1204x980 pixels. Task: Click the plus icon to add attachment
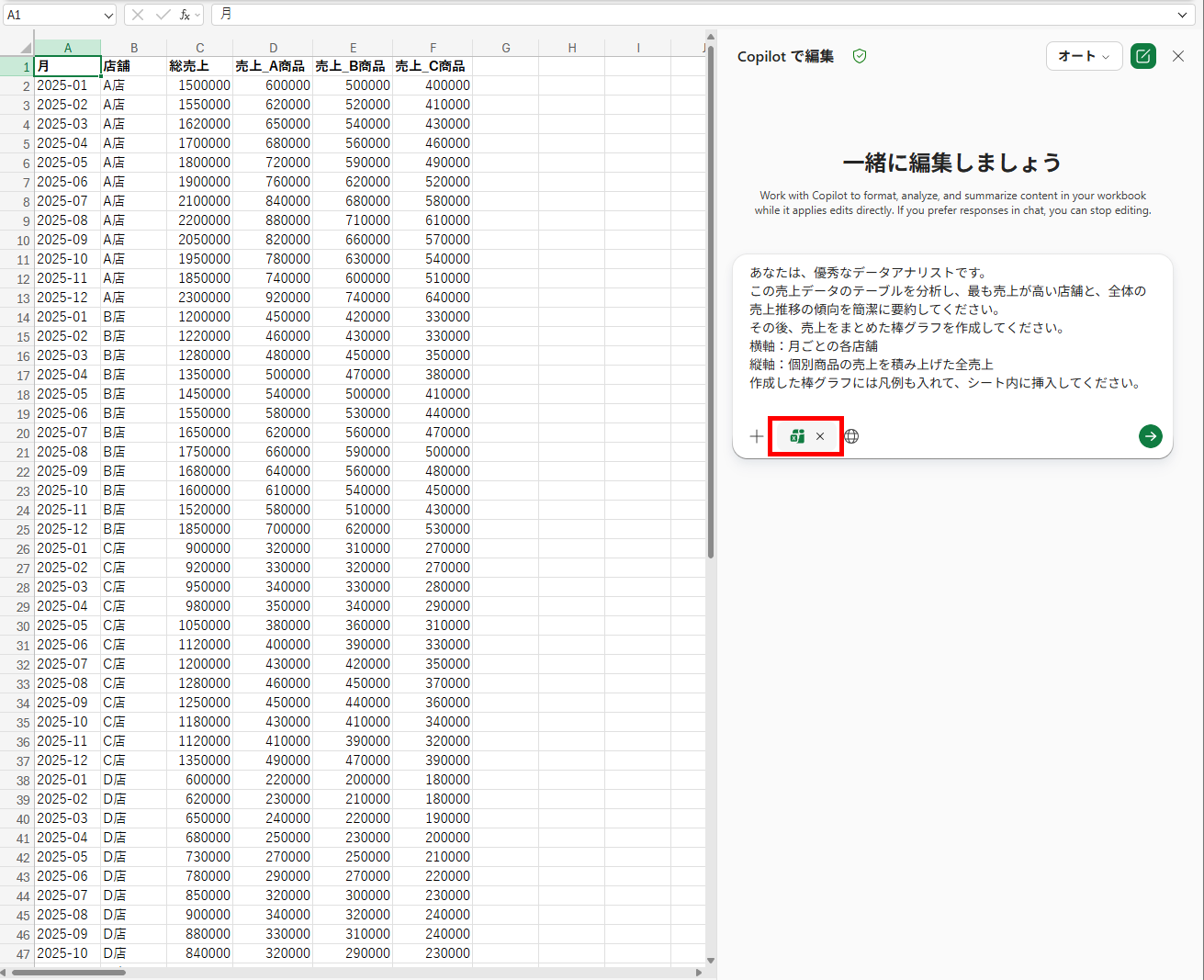click(756, 436)
